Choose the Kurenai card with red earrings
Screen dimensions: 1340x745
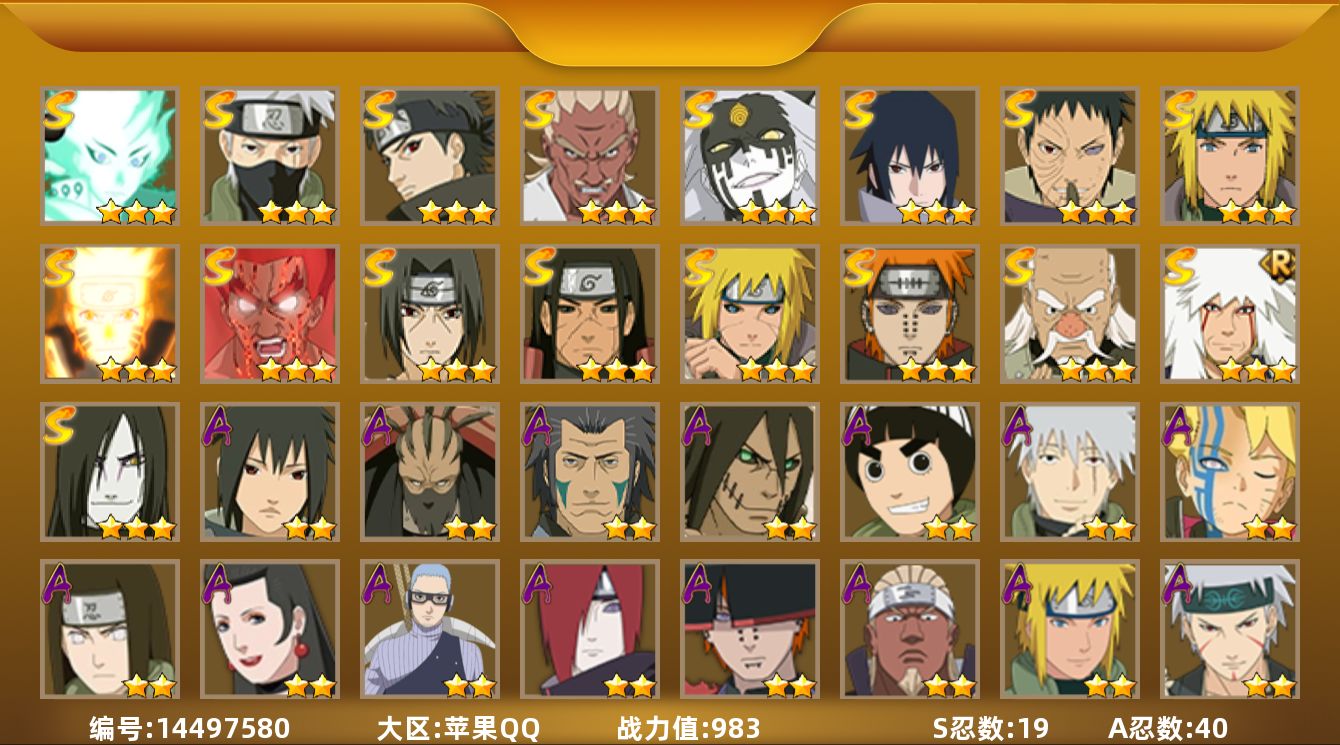(x=269, y=629)
